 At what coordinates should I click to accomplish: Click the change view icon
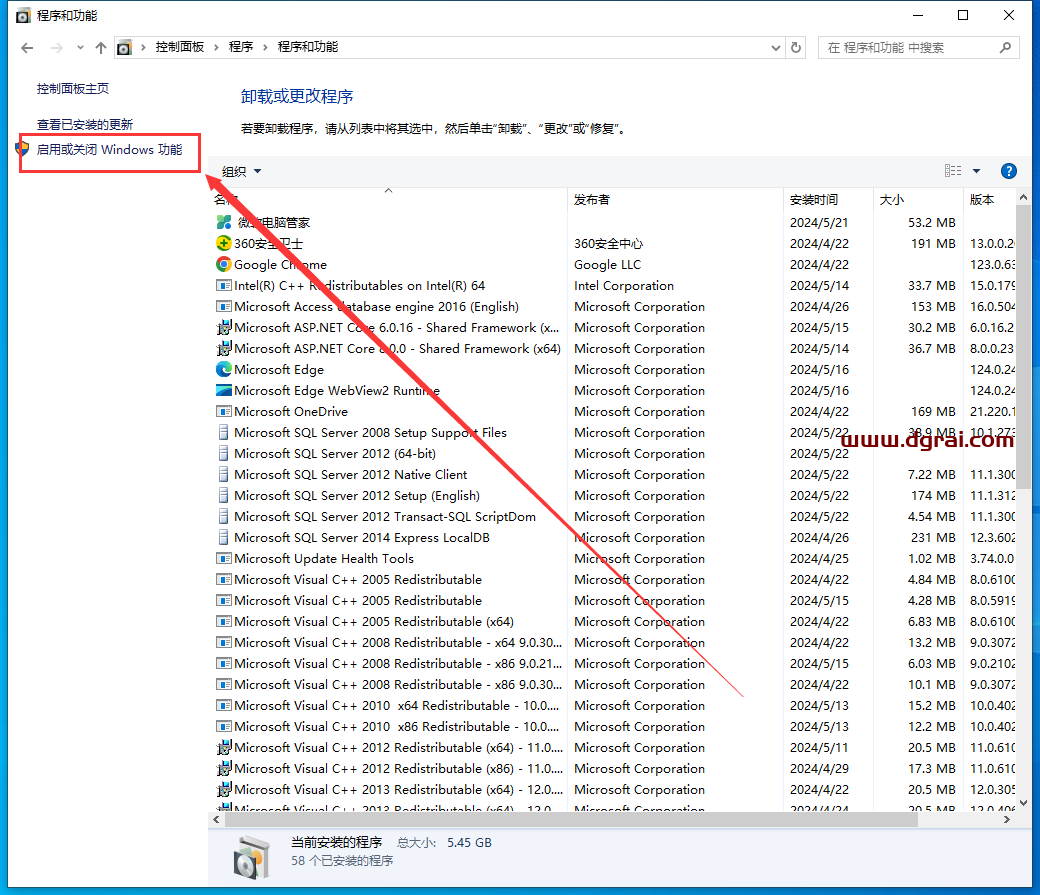[x=953, y=171]
